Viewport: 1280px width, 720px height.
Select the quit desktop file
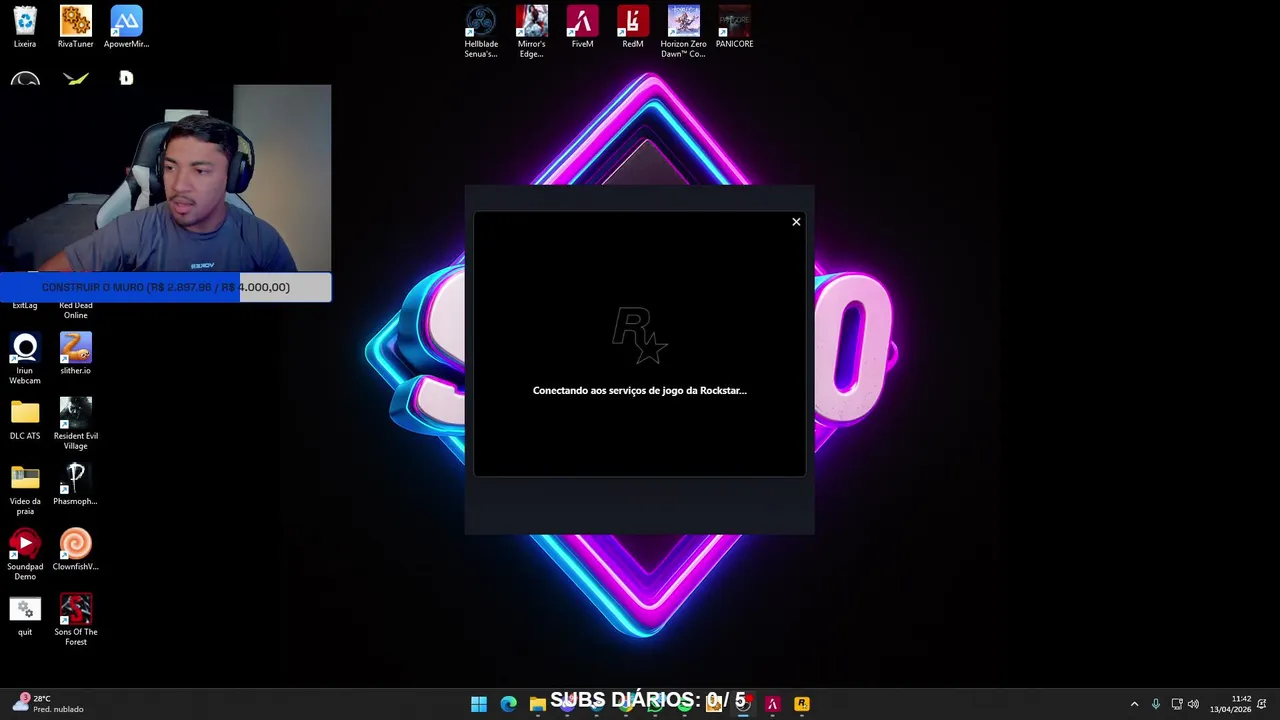click(25, 616)
